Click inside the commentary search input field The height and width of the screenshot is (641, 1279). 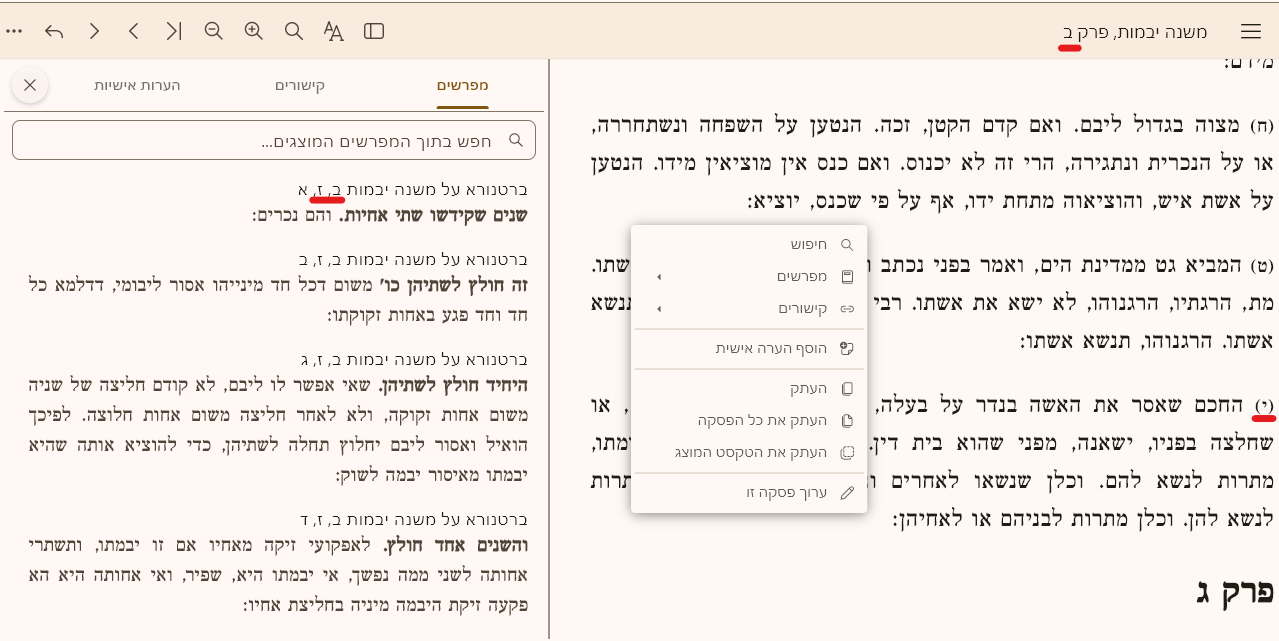pyautogui.click(x=300, y=140)
